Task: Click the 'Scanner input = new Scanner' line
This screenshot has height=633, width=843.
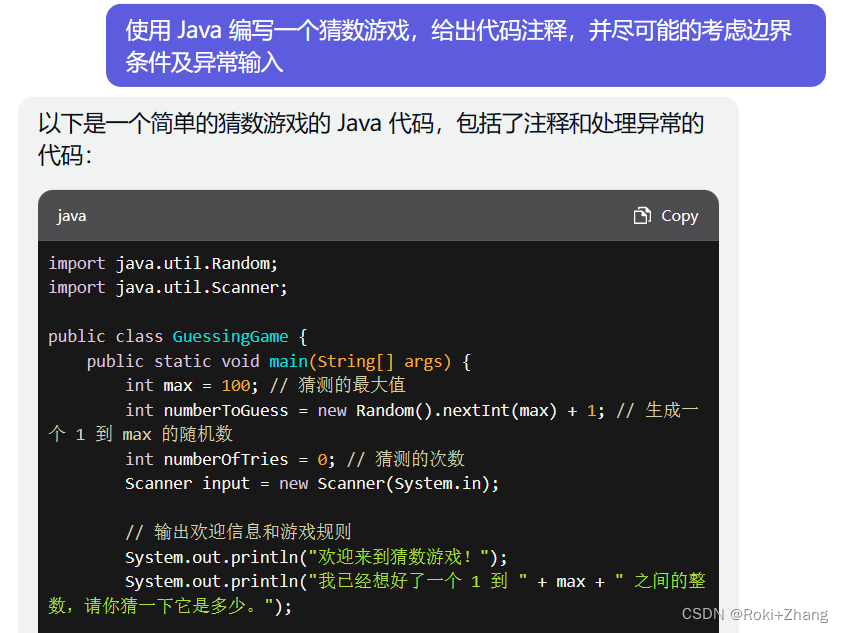Action: pyautogui.click(x=312, y=483)
